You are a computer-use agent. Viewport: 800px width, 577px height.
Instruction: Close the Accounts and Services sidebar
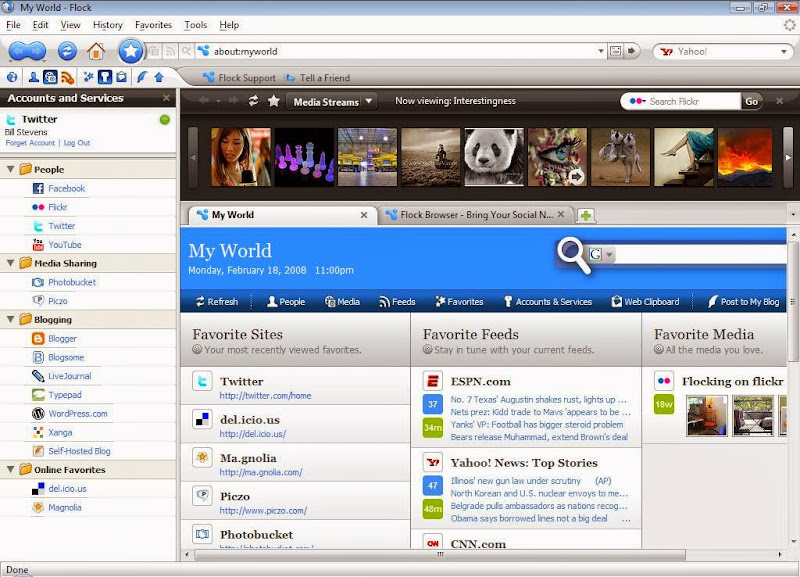pos(166,97)
